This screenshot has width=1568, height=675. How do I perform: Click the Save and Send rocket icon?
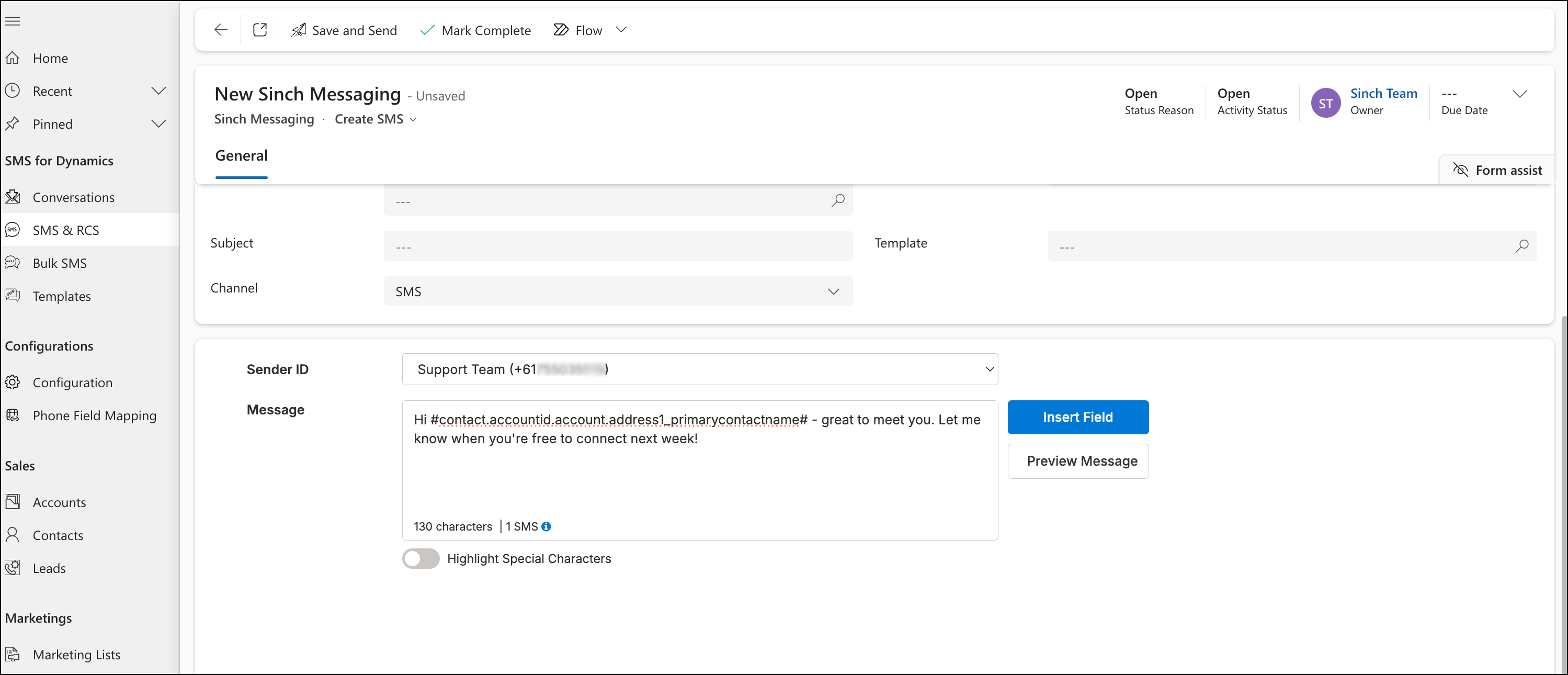[298, 30]
